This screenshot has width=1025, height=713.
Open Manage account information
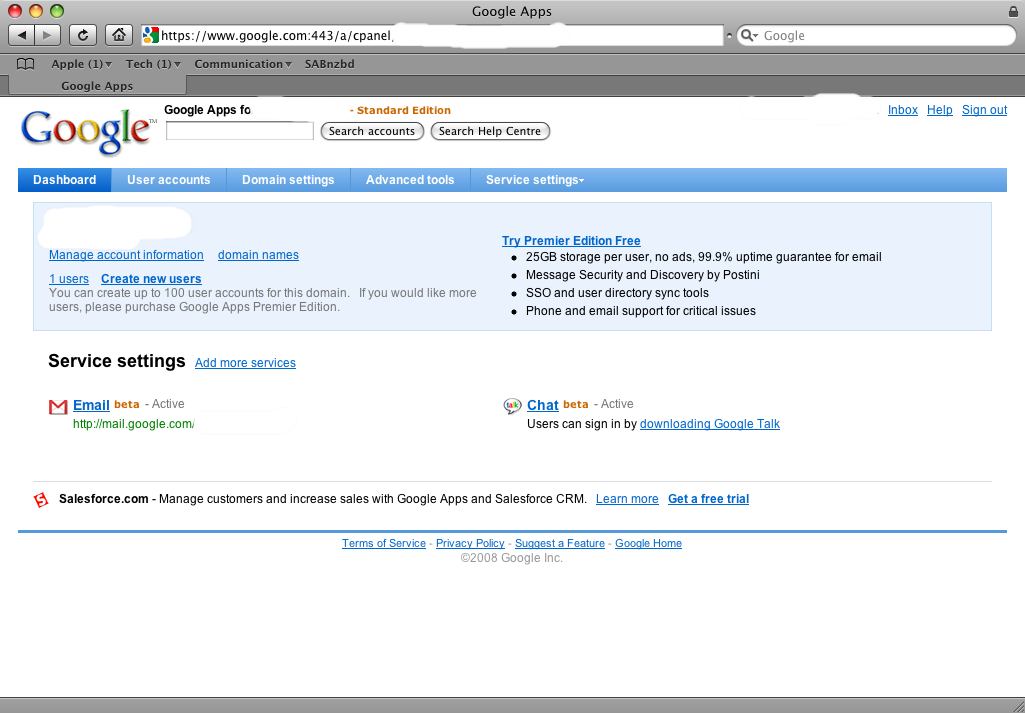[126, 255]
